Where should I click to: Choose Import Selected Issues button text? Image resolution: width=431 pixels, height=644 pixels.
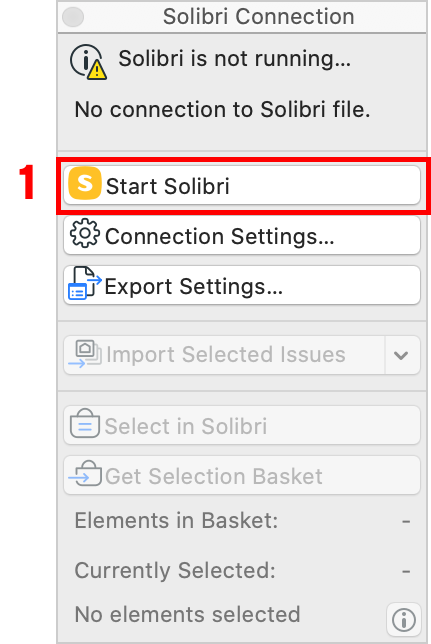click(x=226, y=354)
